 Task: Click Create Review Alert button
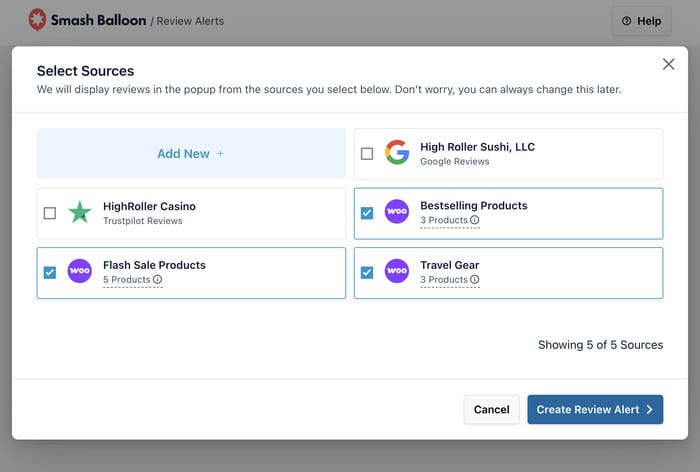pos(595,409)
